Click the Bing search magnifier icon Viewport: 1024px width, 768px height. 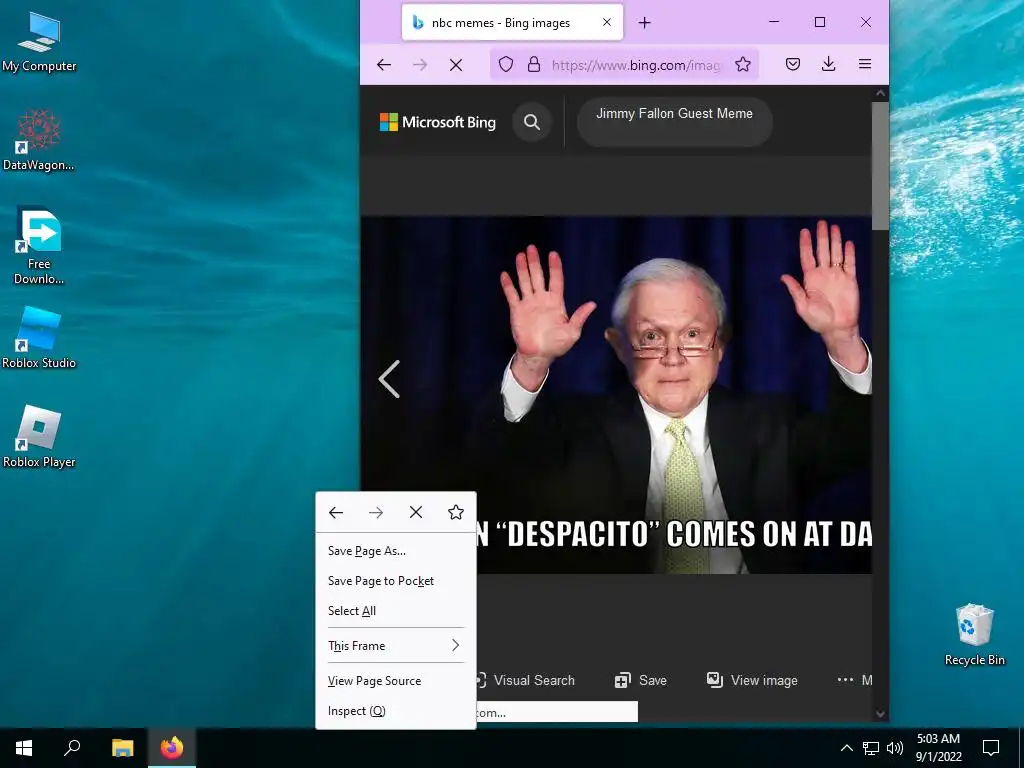point(532,122)
